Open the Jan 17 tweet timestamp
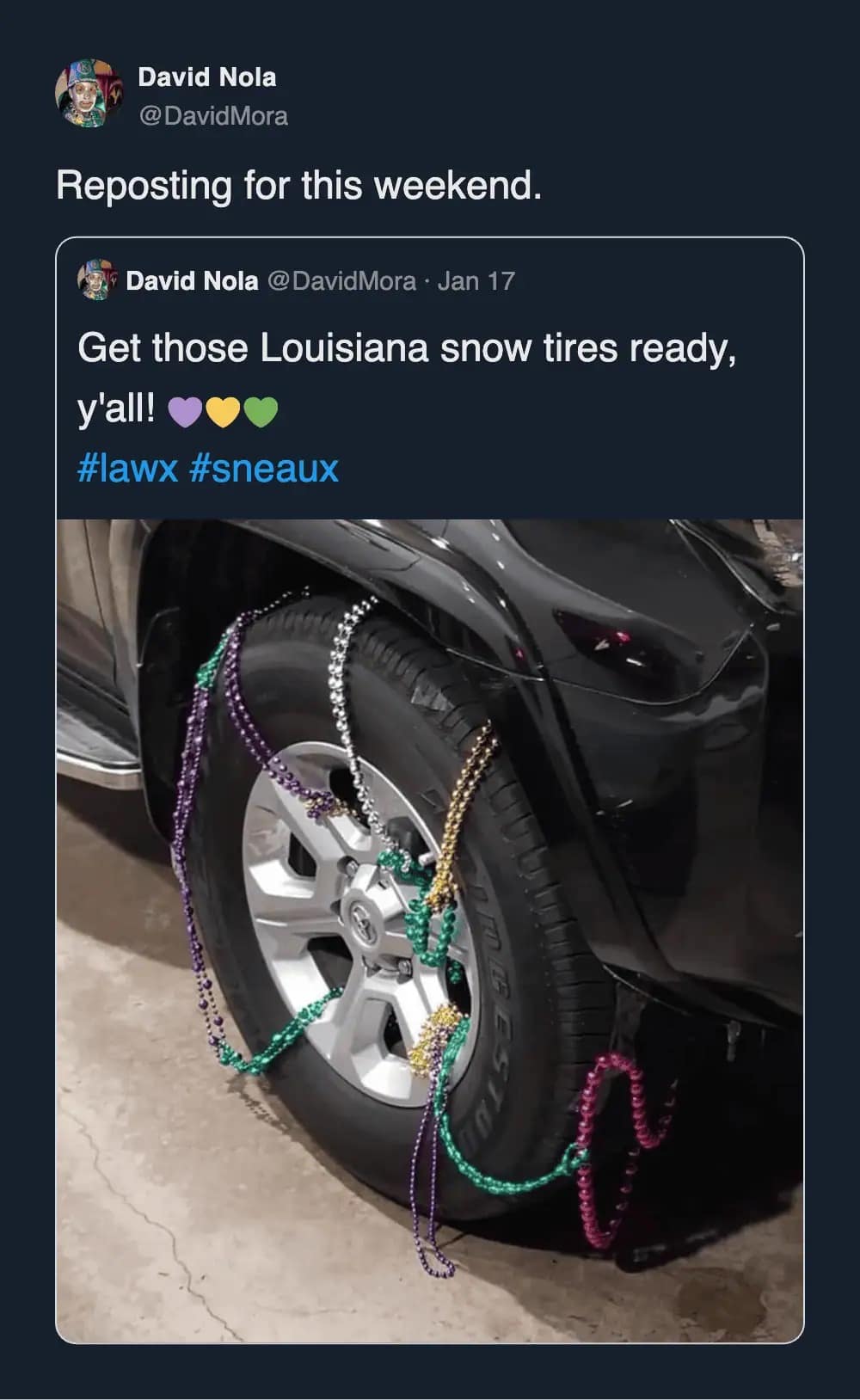 (x=476, y=280)
